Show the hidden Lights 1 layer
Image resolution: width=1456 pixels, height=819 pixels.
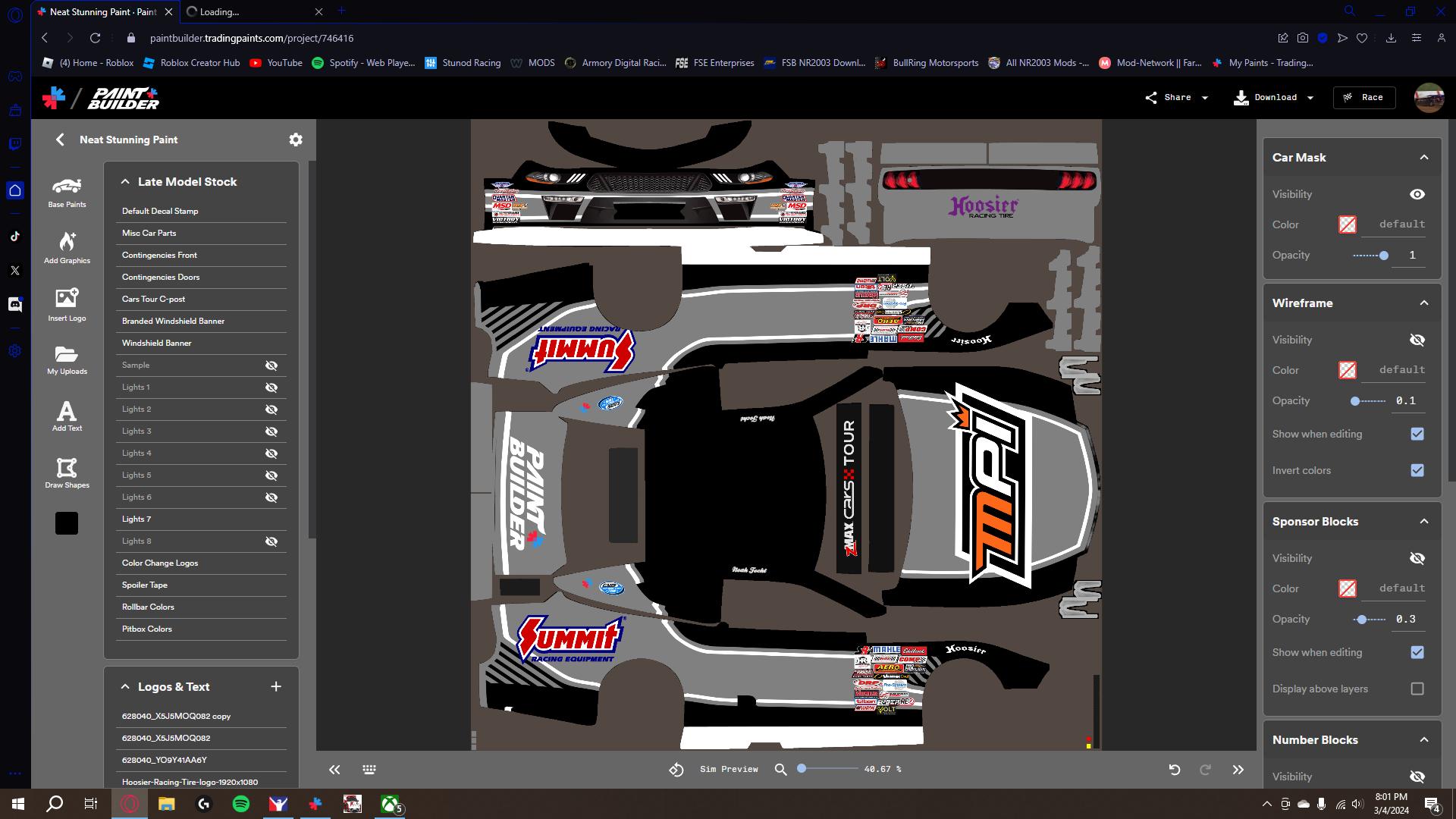tap(271, 387)
